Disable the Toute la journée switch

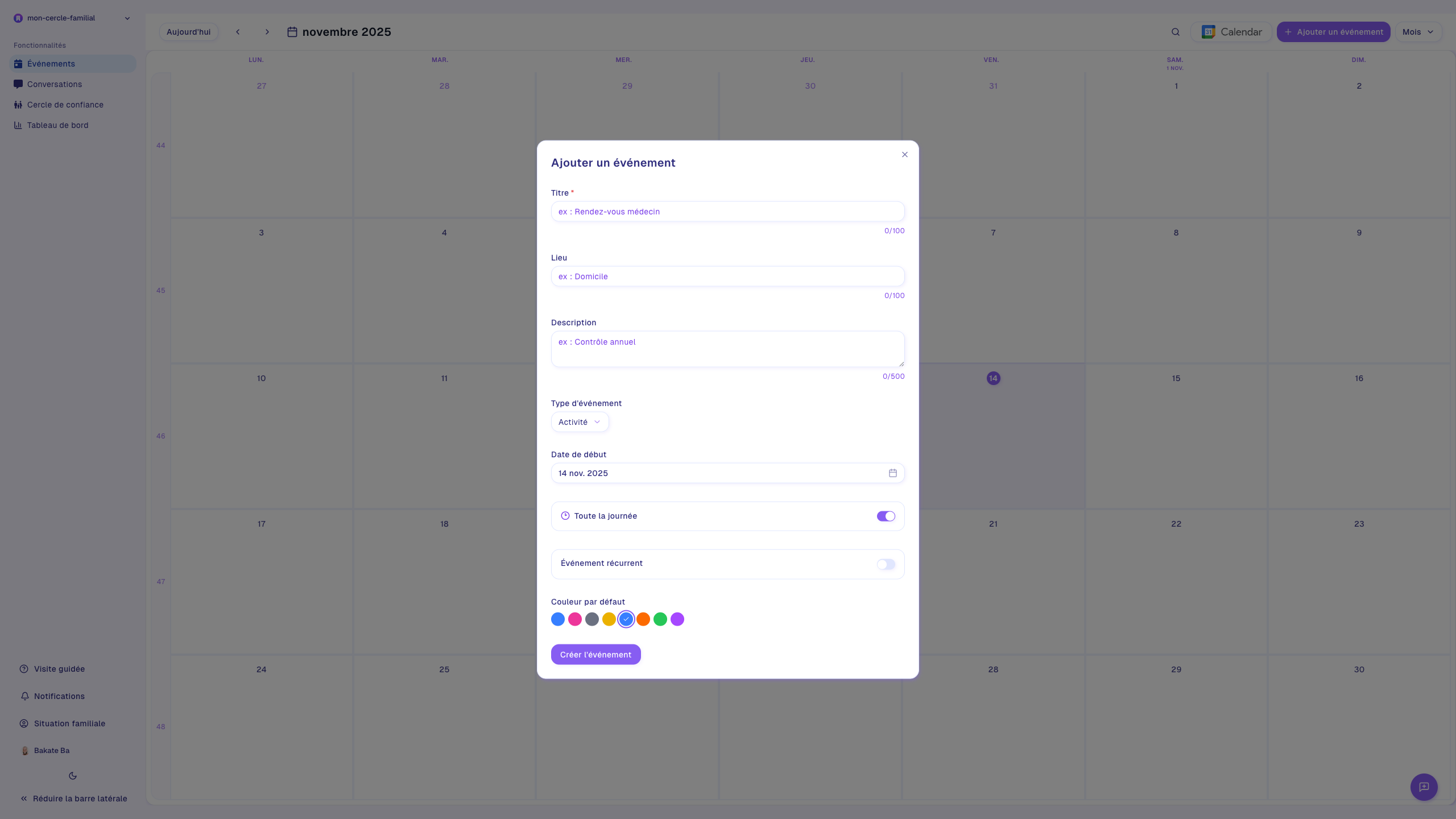886,516
